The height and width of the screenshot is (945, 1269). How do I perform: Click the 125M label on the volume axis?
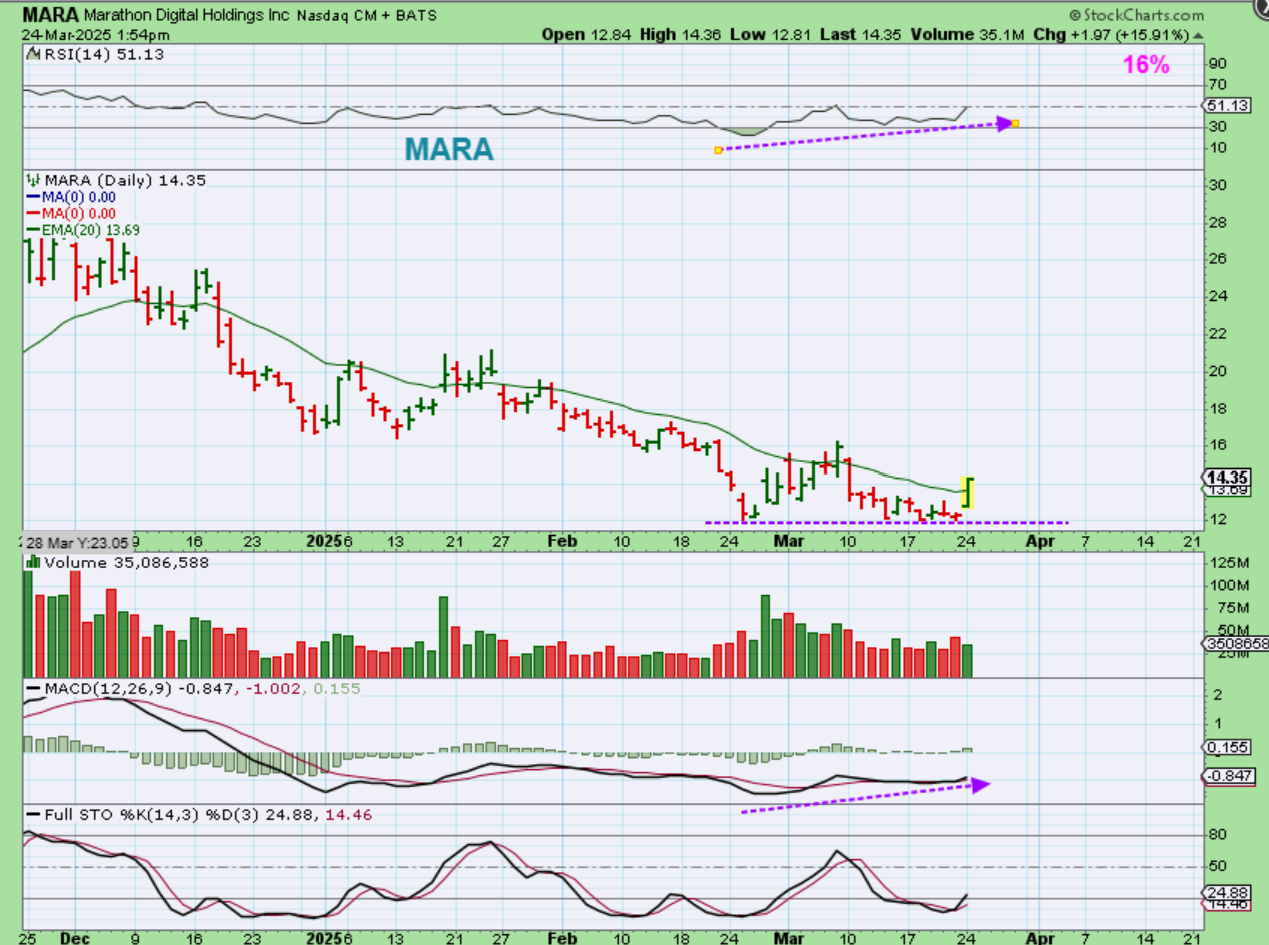coord(1229,564)
